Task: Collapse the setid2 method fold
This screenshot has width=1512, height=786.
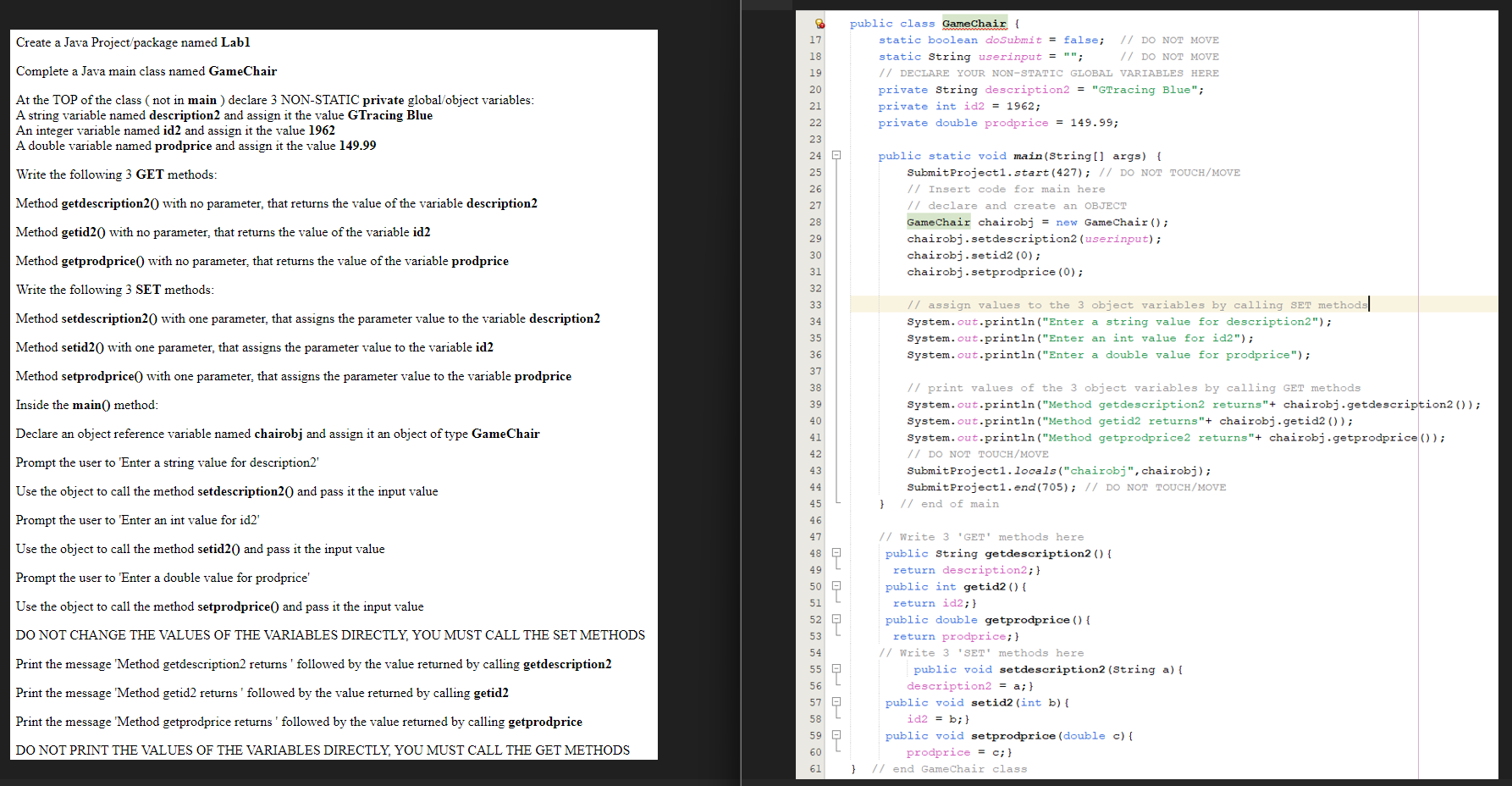Action: click(x=835, y=701)
